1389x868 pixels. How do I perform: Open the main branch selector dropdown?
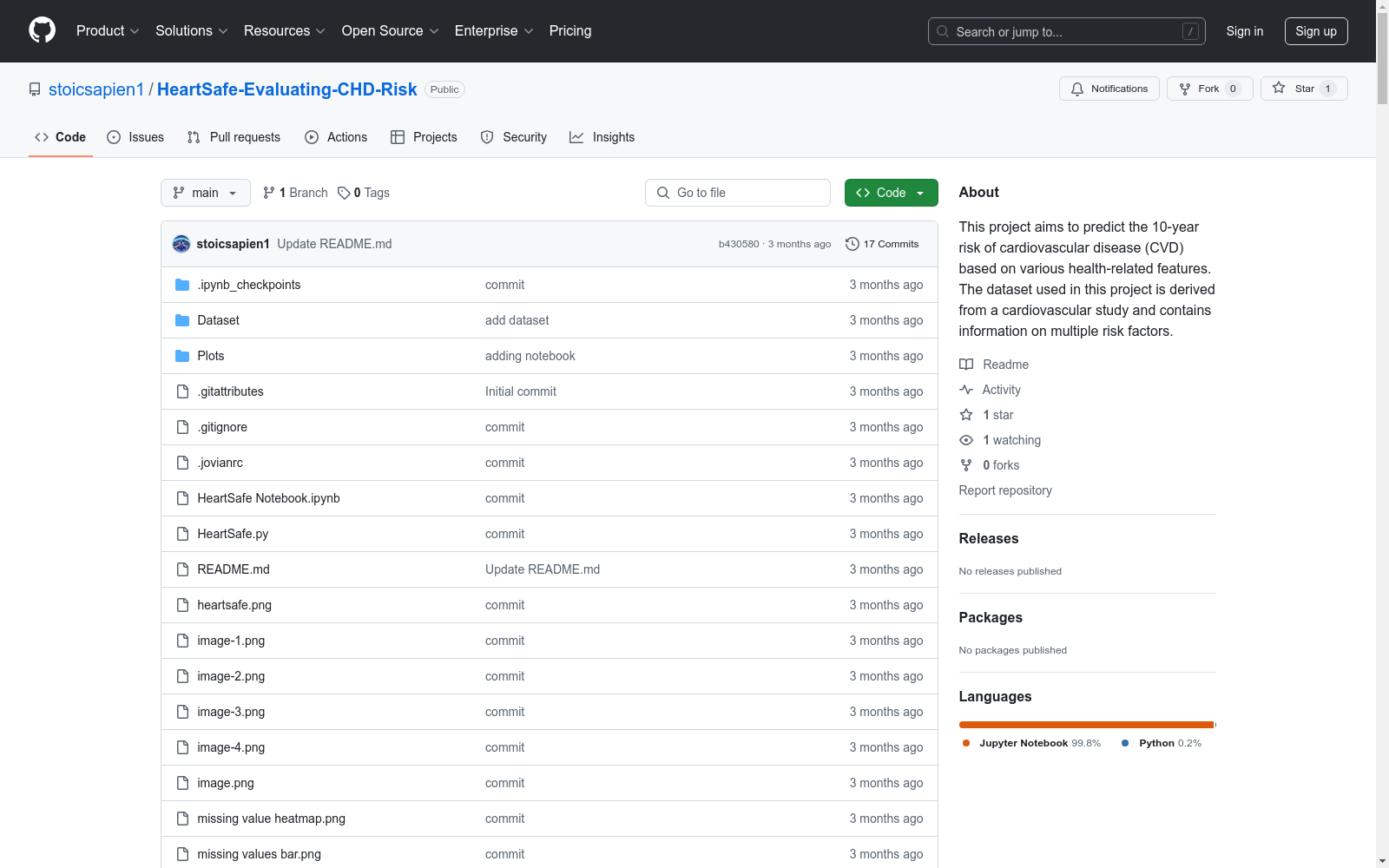point(206,193)
